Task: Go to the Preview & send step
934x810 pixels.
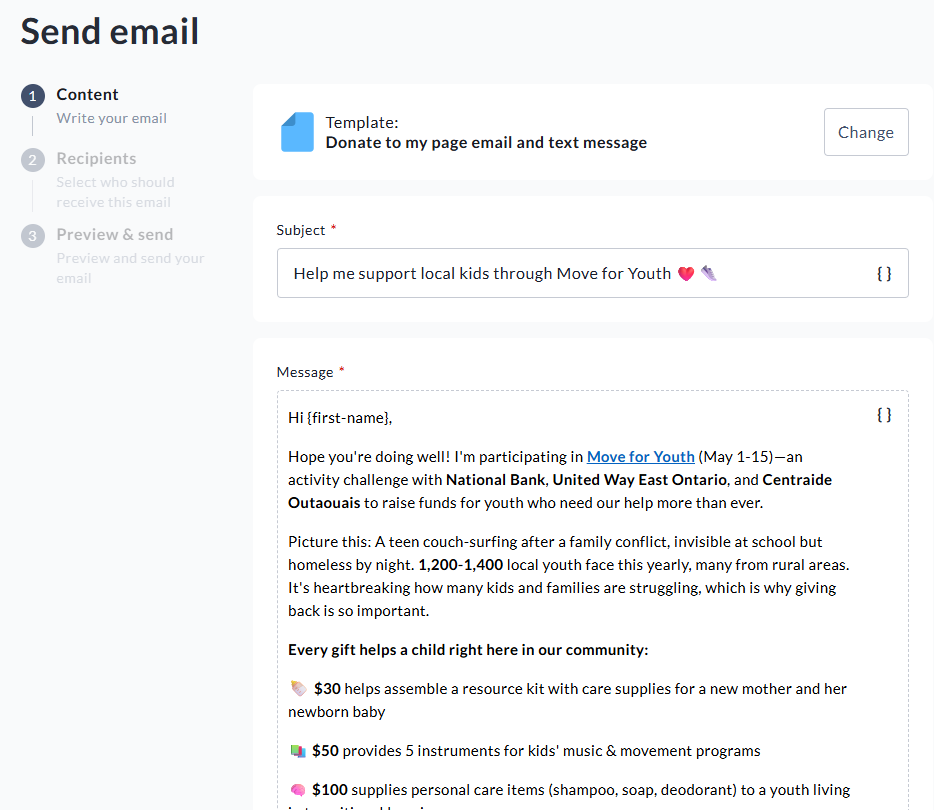Action: click(x=114, y=235)
